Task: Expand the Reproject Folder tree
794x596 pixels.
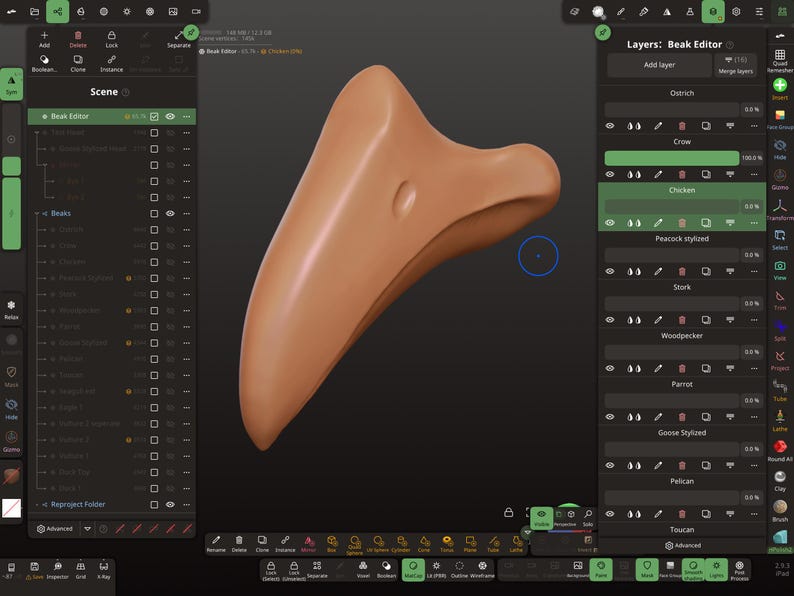Action: coord(37,505)
